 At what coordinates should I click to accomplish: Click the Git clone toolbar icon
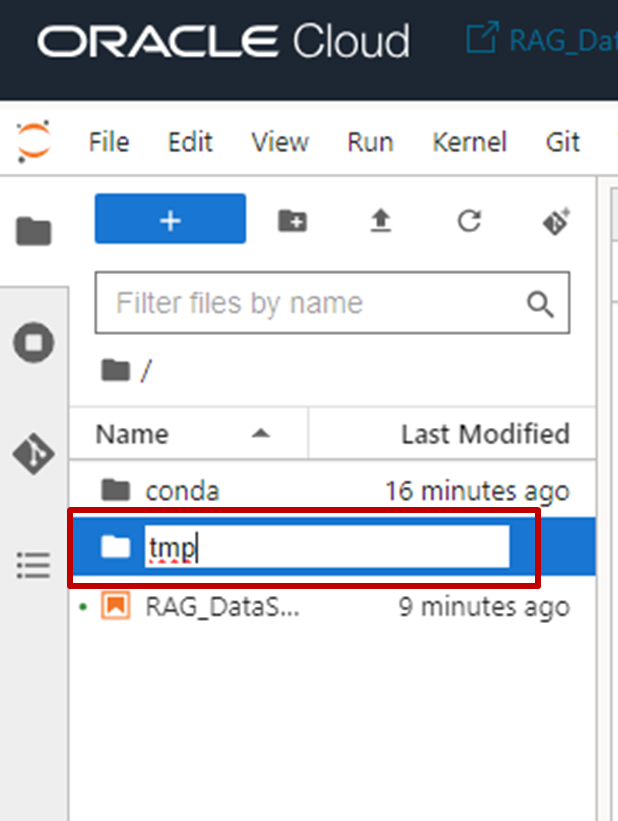tap(556, 222)
